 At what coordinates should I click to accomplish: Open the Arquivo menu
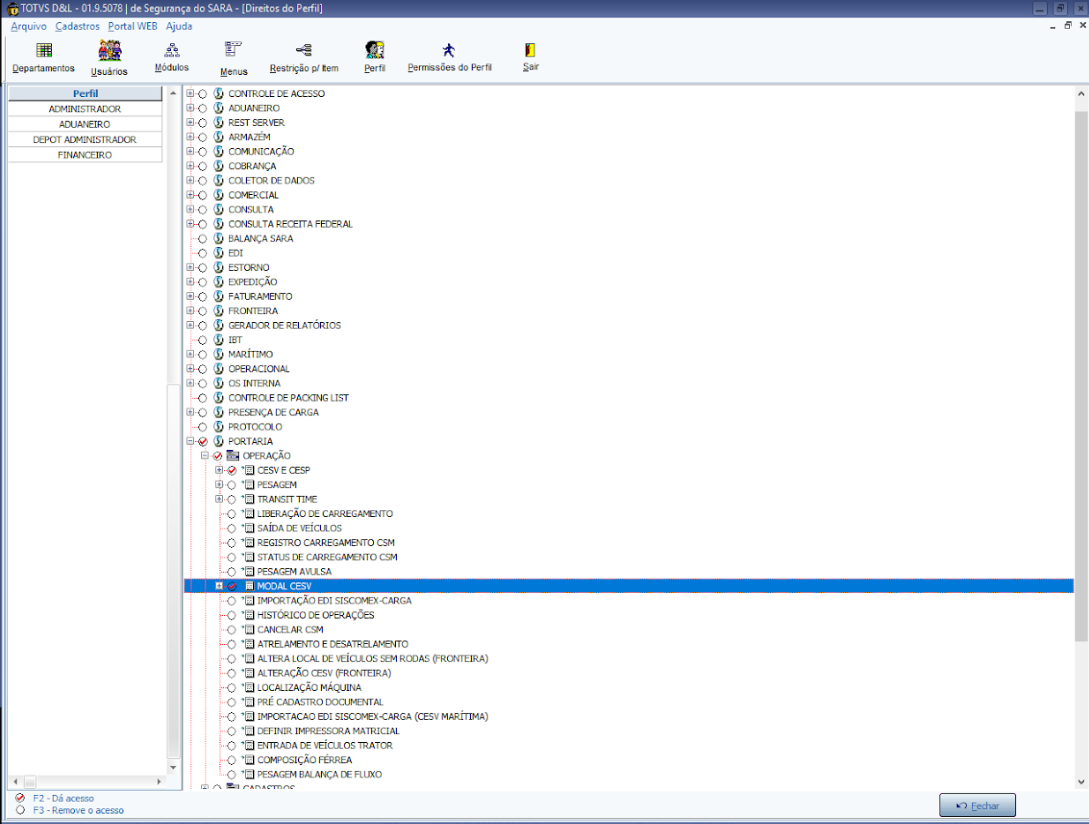pos(28,26)
